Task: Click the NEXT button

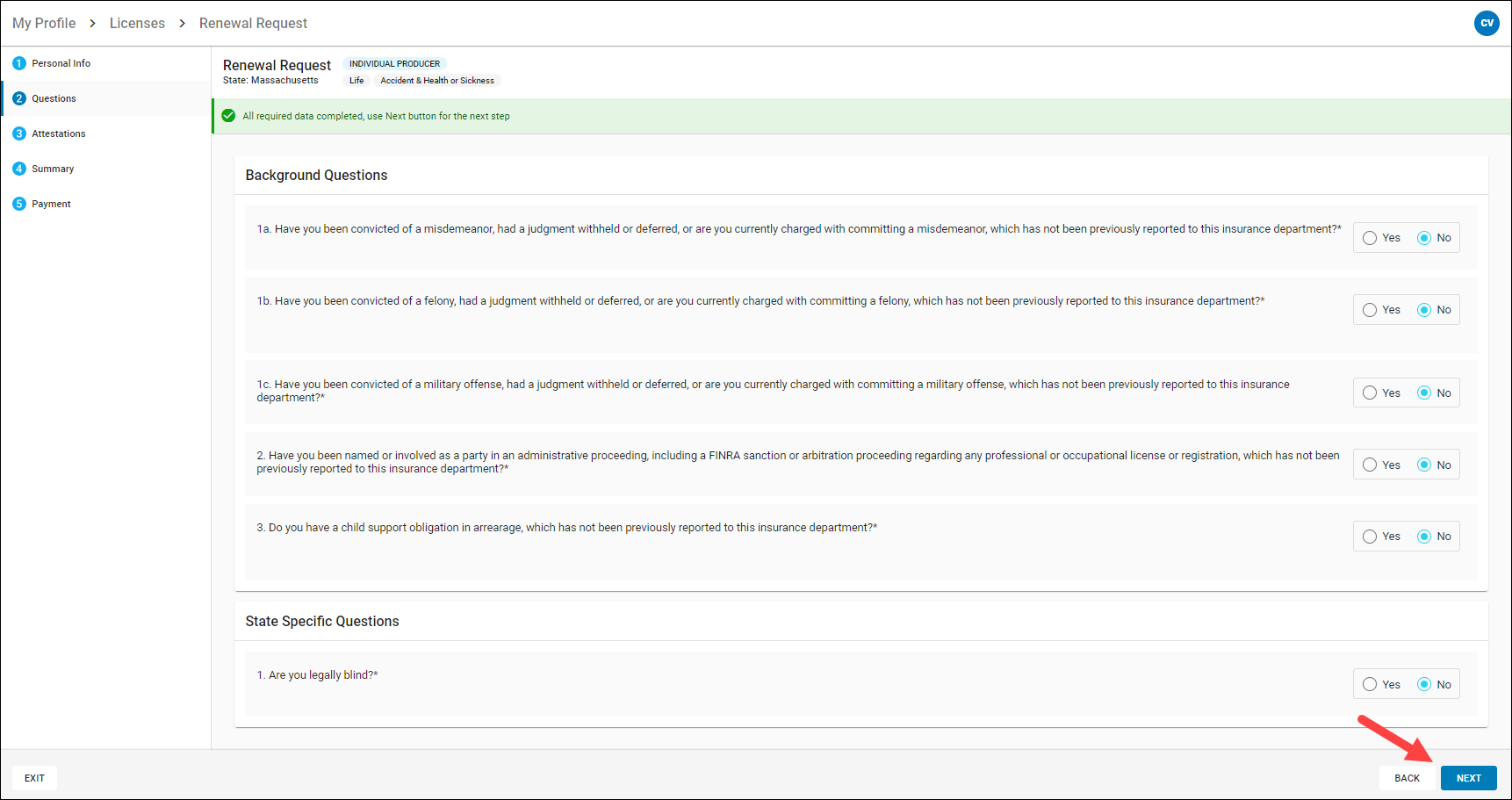Action: pos(1468,778)
